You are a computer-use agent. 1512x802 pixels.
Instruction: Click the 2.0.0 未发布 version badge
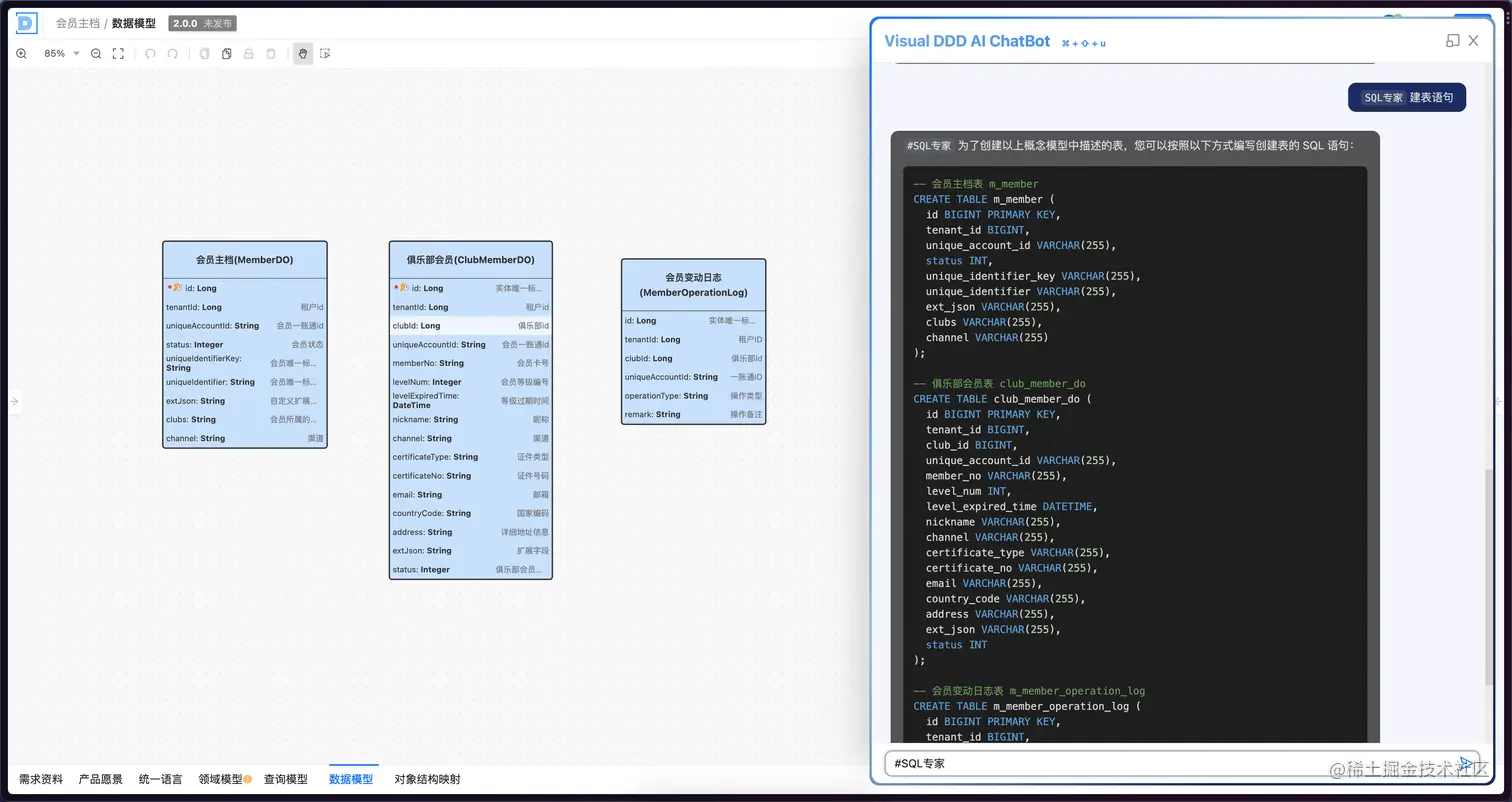[x=203, y=23]
